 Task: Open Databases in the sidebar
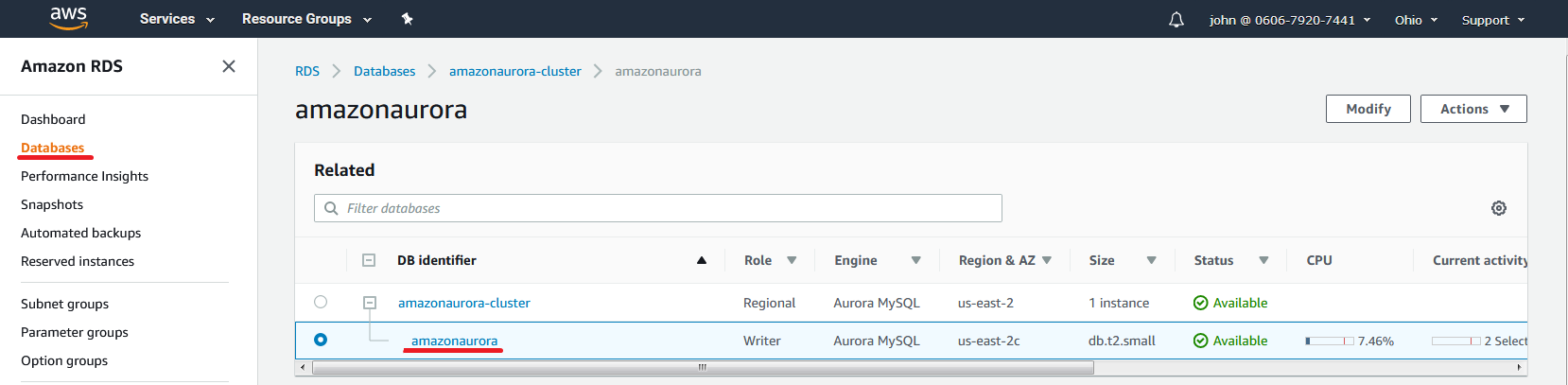coord(53,148)
